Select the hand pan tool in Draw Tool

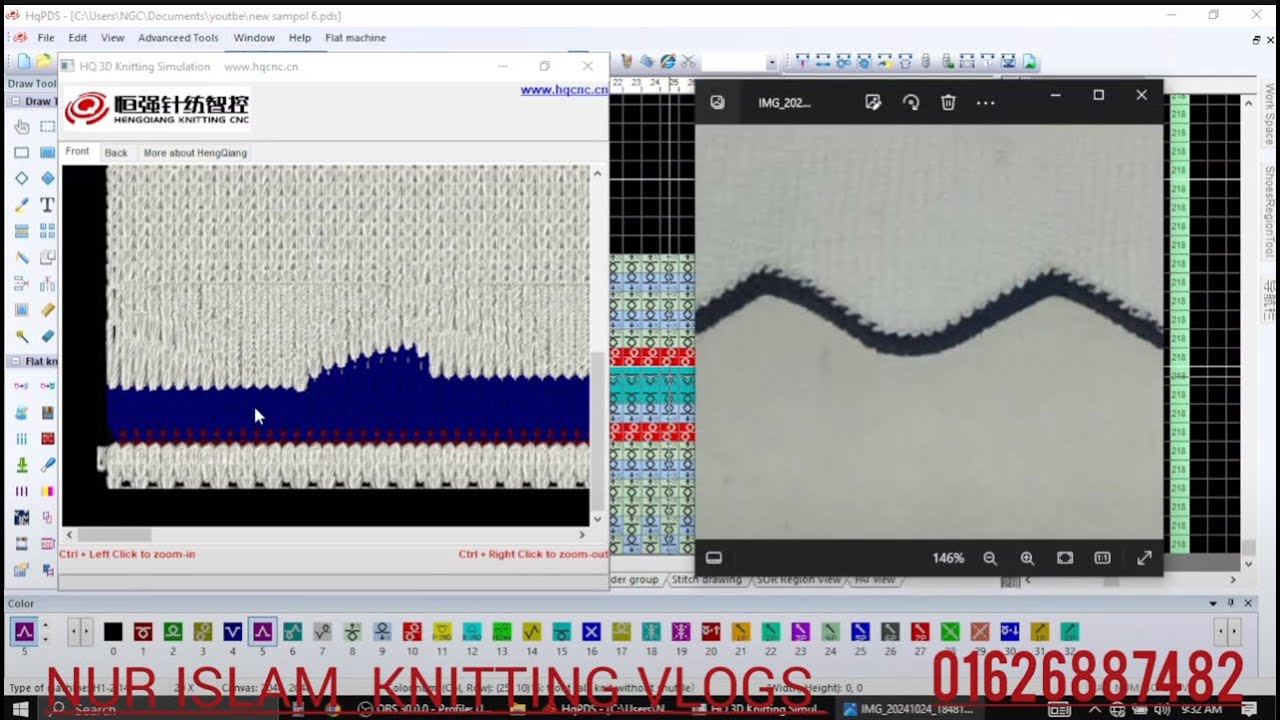point(22,127)
